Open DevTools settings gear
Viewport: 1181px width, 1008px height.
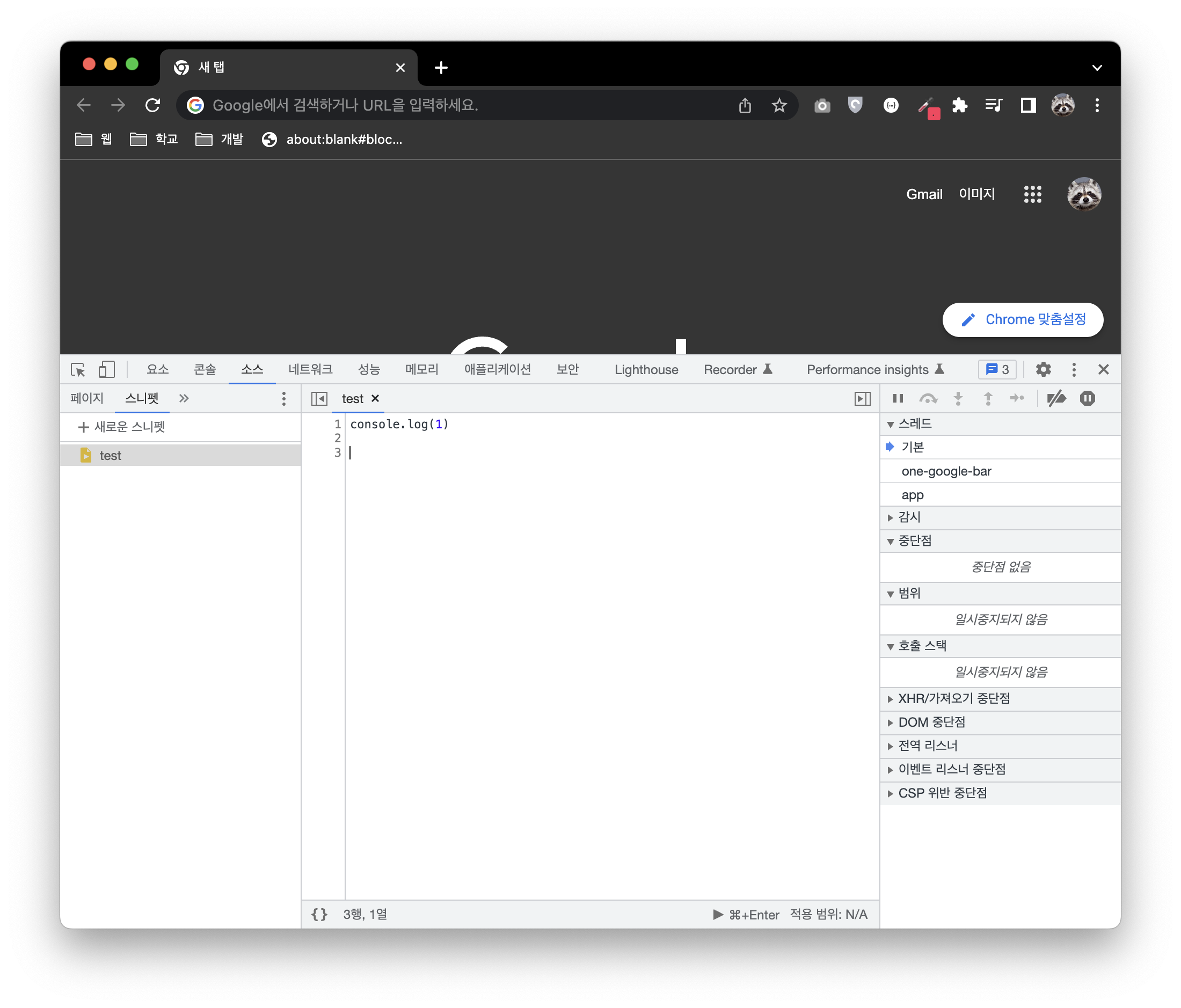coord(1043,370)
